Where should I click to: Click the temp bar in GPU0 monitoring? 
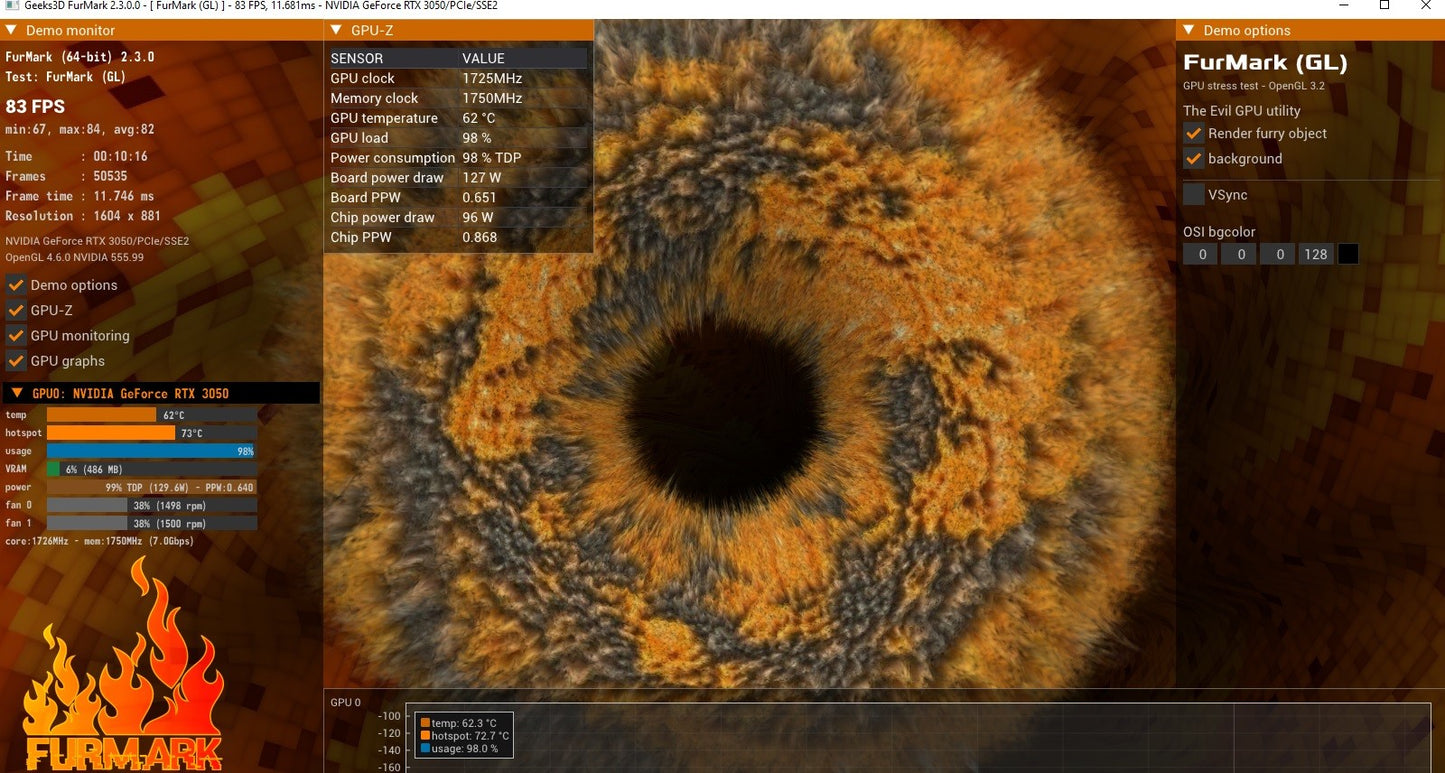click(151, 415)
